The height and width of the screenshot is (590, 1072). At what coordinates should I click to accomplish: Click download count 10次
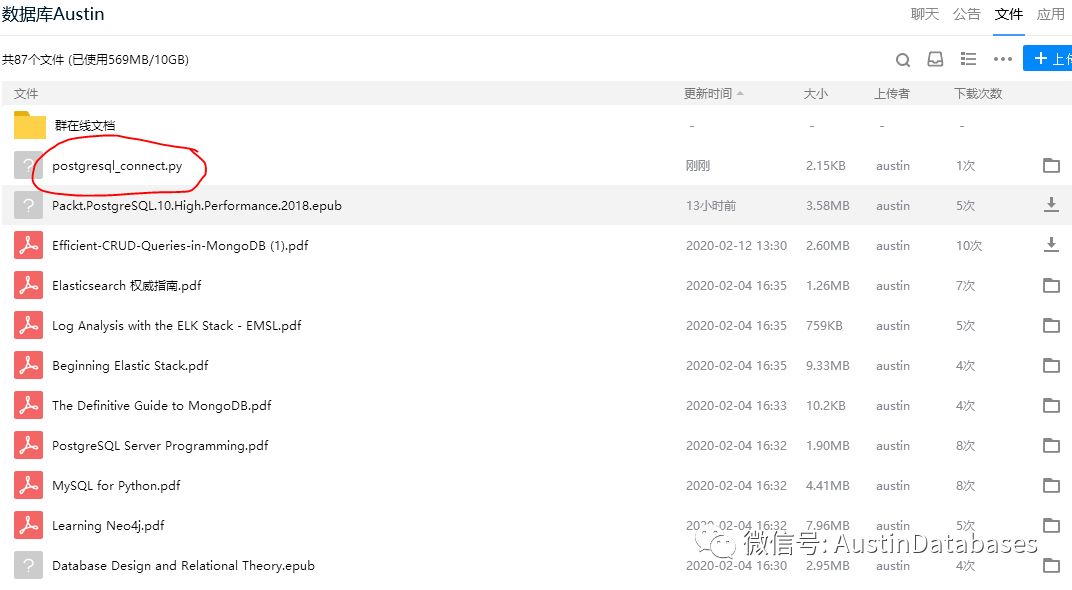(x=969, y=246)
